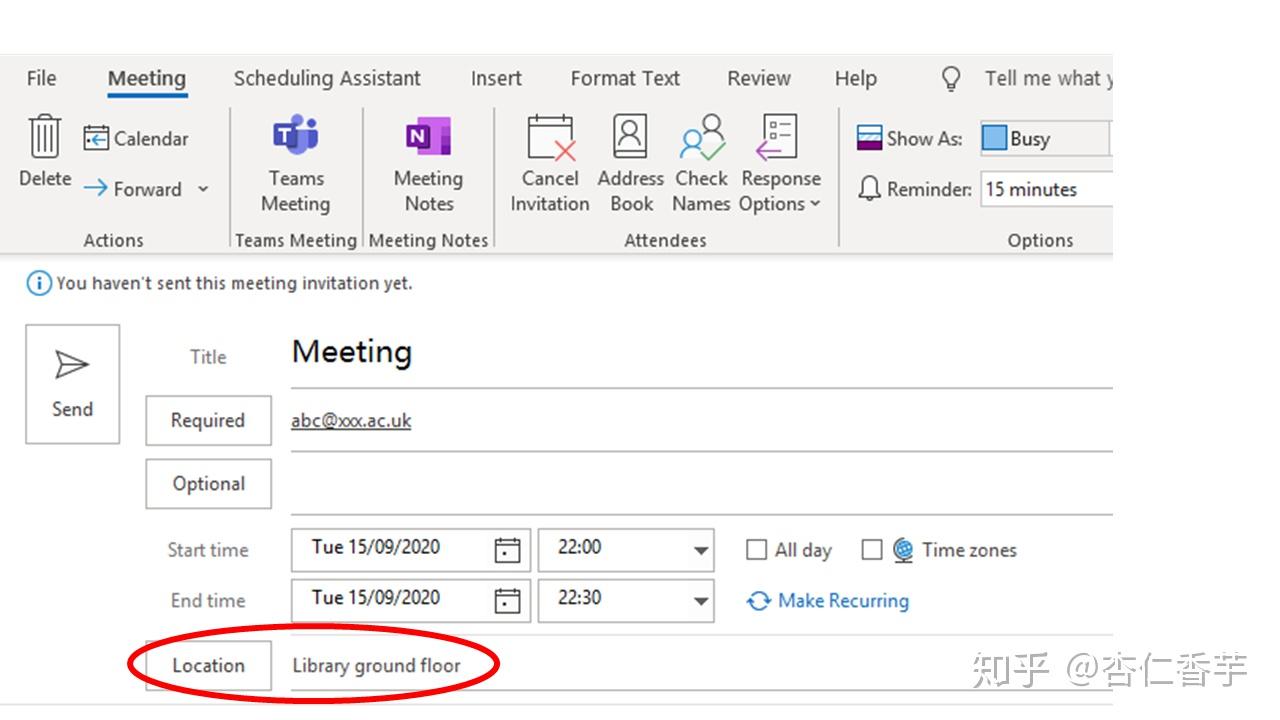
Task: Open the Review tab
Action: [x=759, y=78]
